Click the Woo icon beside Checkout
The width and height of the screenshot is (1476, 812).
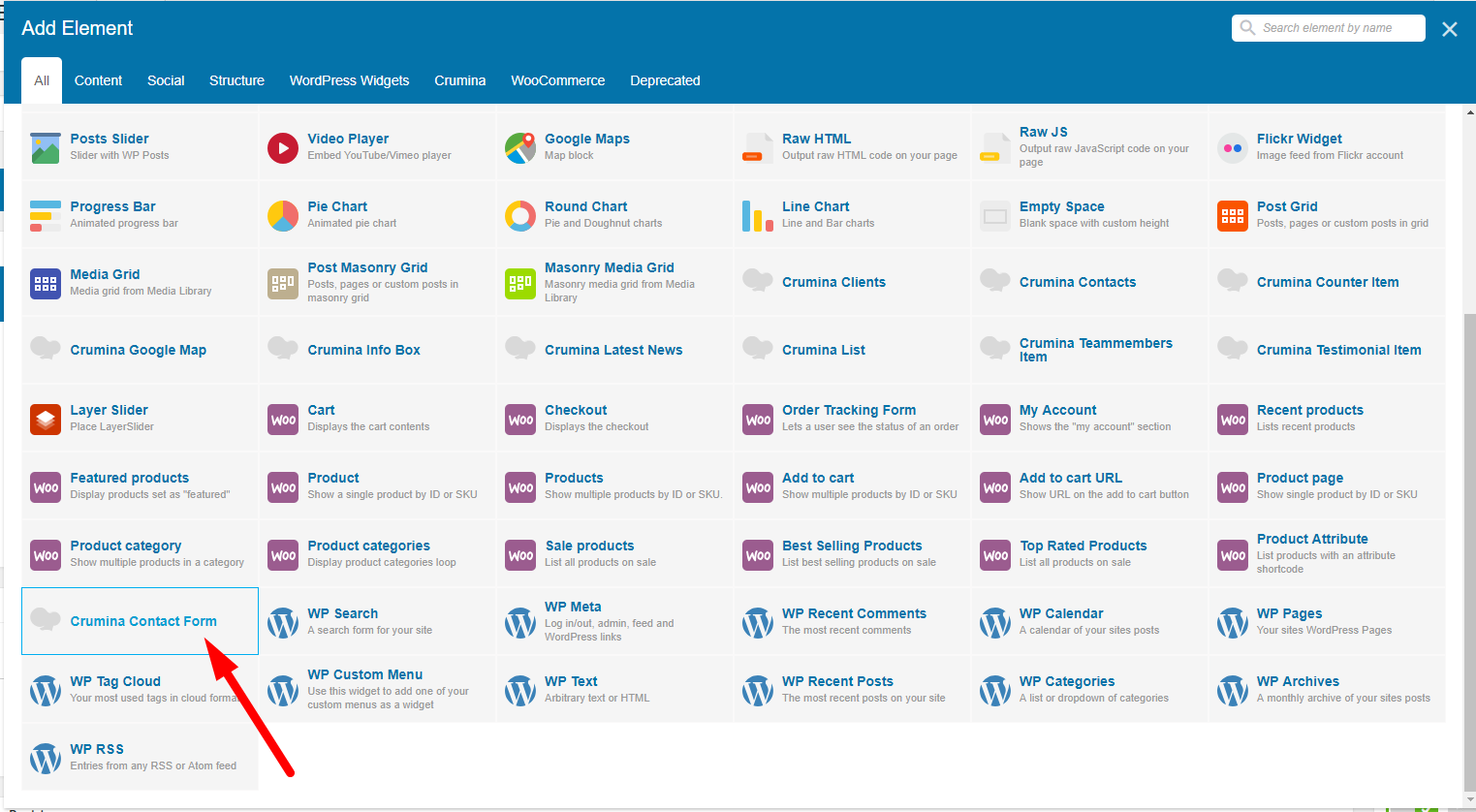(x=520, y=420)
